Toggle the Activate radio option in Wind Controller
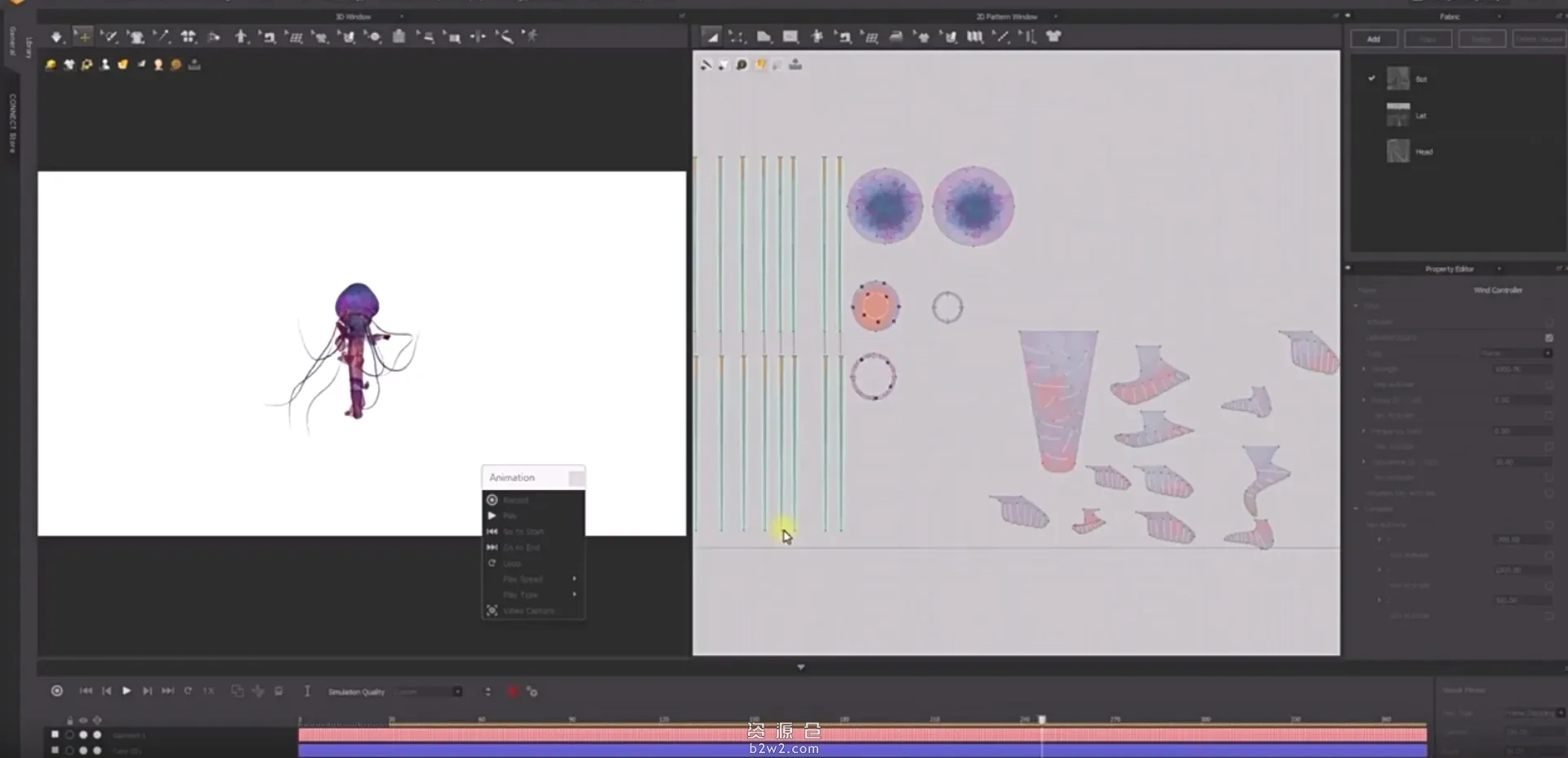Viewport: 1568px width, 758px height. coord(1549,322)
